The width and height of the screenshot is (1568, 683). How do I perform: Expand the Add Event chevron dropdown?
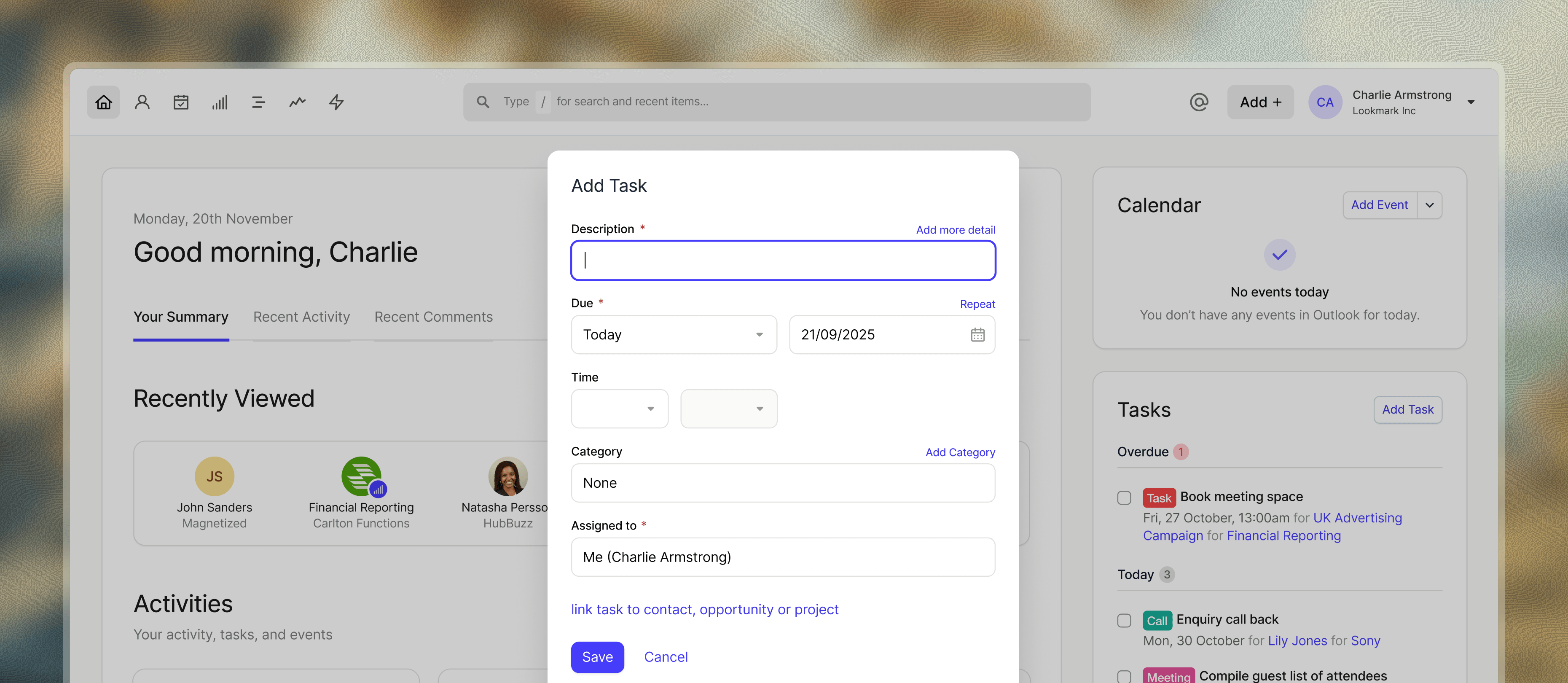pos(1430,205)
